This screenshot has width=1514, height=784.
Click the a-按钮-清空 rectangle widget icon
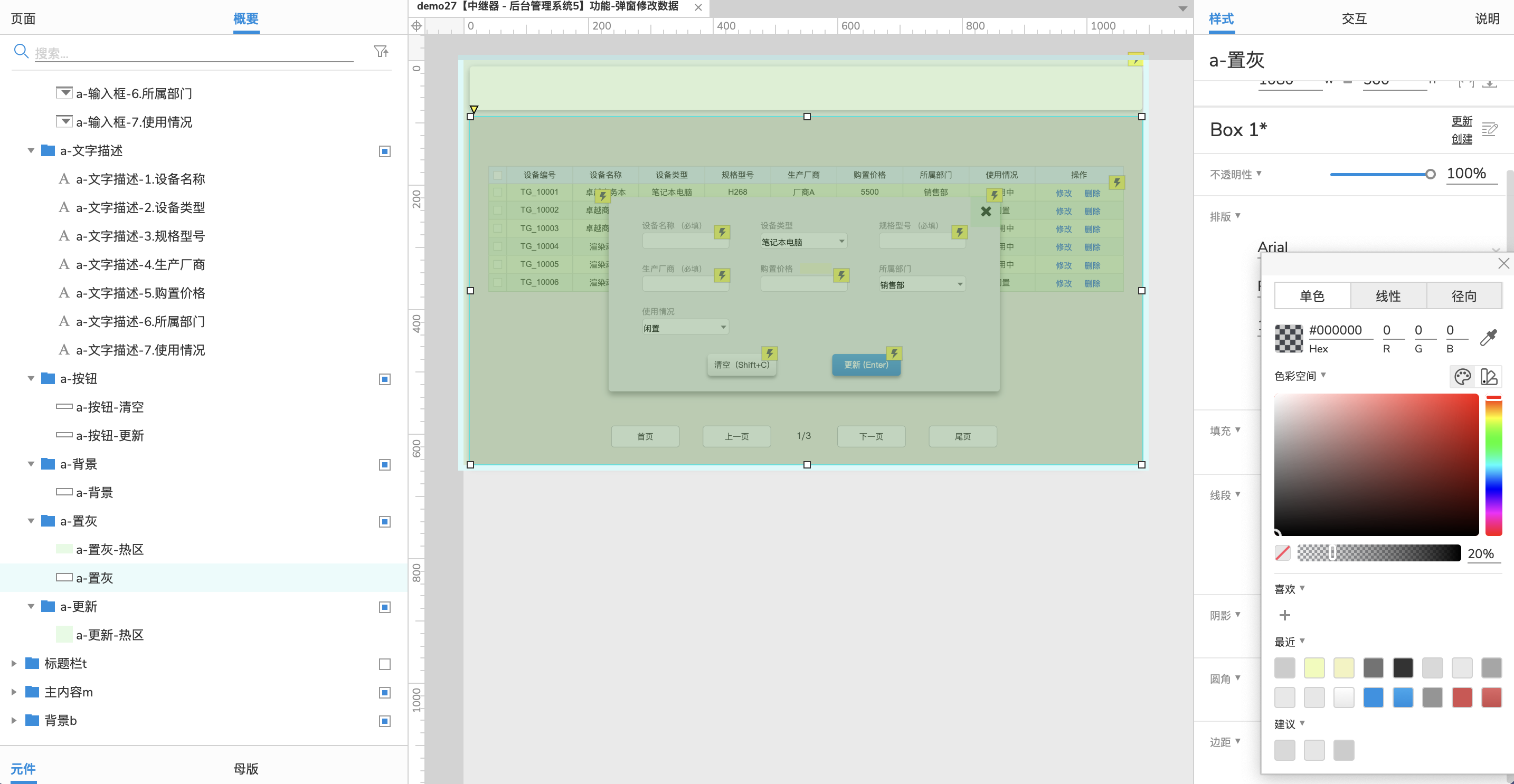(x=64, y=406)
